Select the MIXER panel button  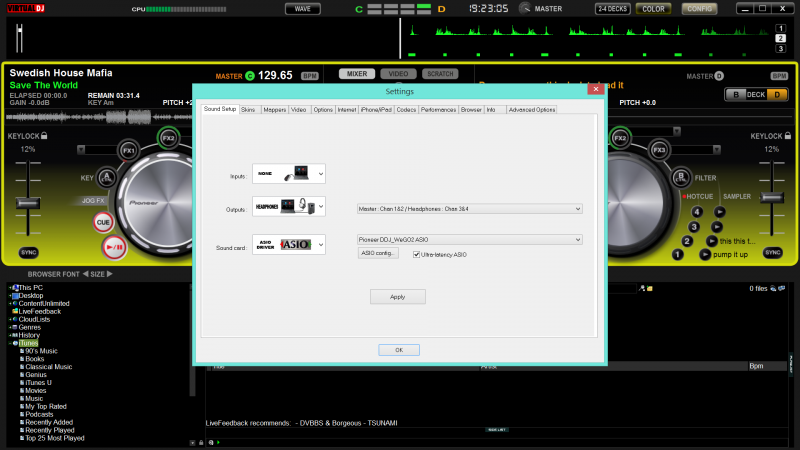click(357, 74)
